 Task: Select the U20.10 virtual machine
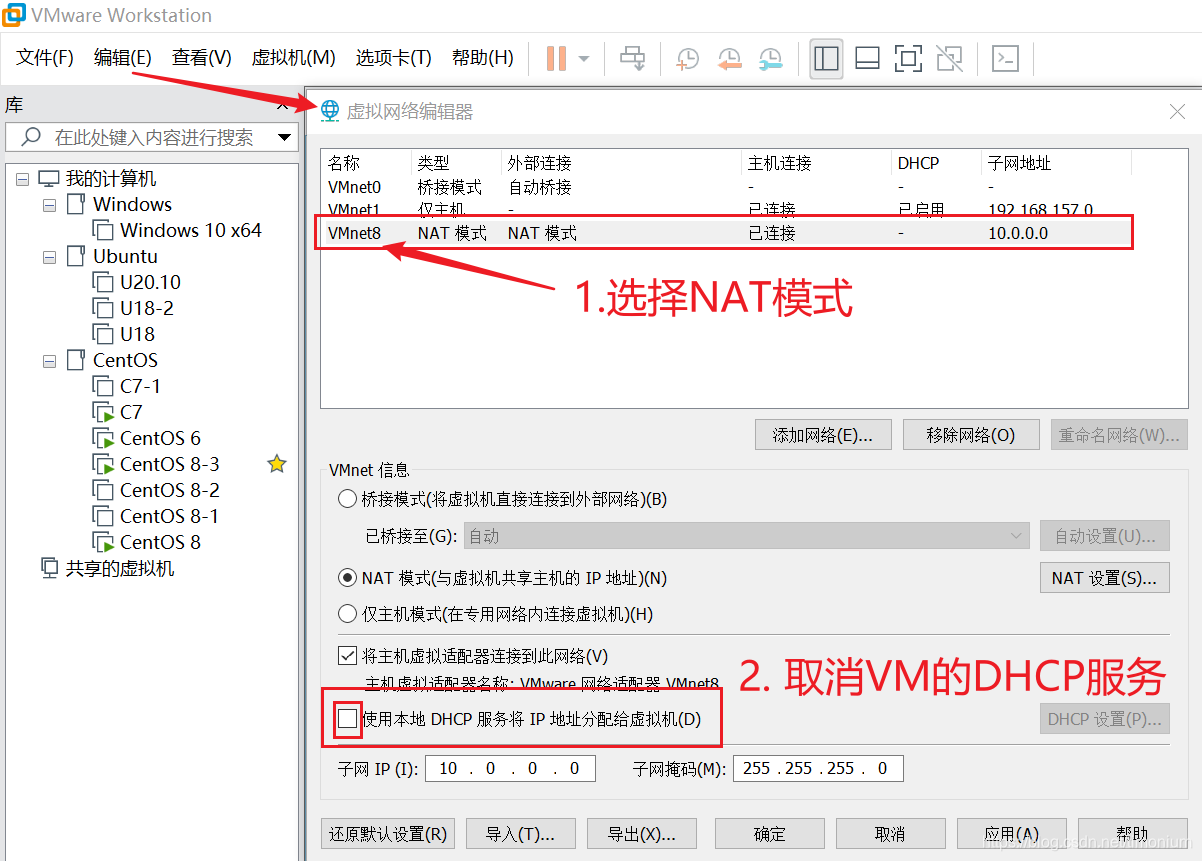pyautogui.click(x=137, y=282)
